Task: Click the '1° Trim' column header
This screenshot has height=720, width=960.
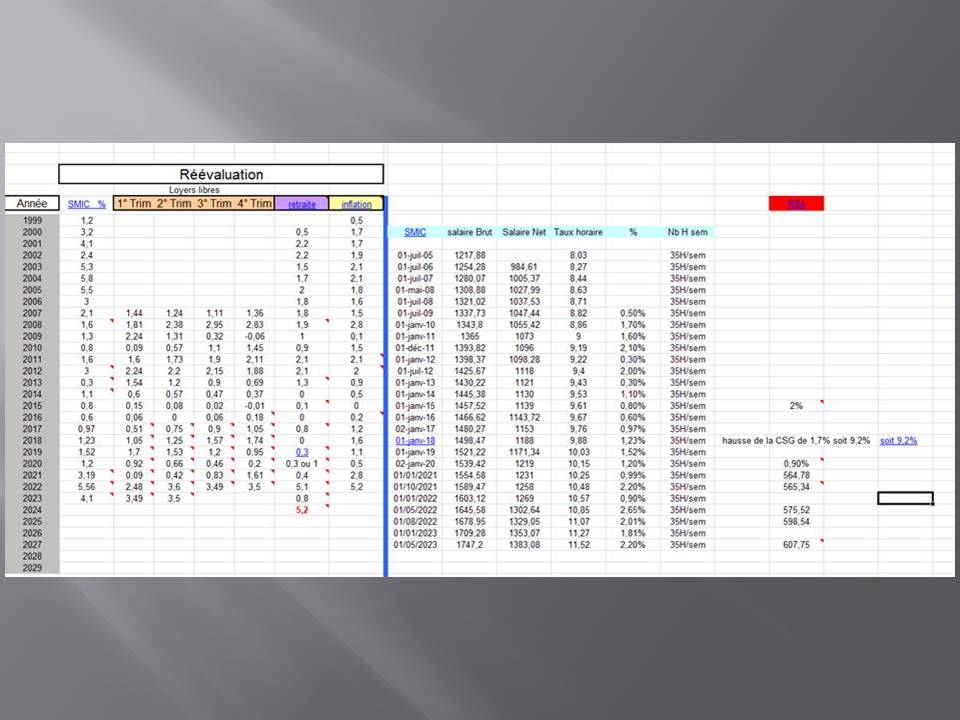Action: coord(134,203)
